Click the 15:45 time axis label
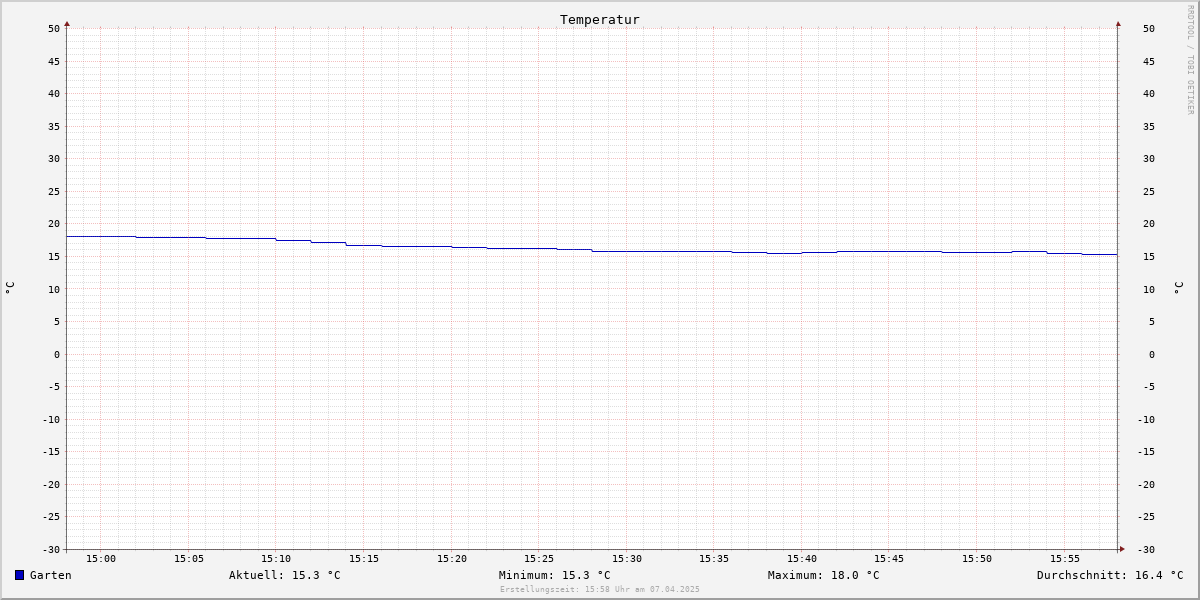1200x600 pixels. [889, 559]
